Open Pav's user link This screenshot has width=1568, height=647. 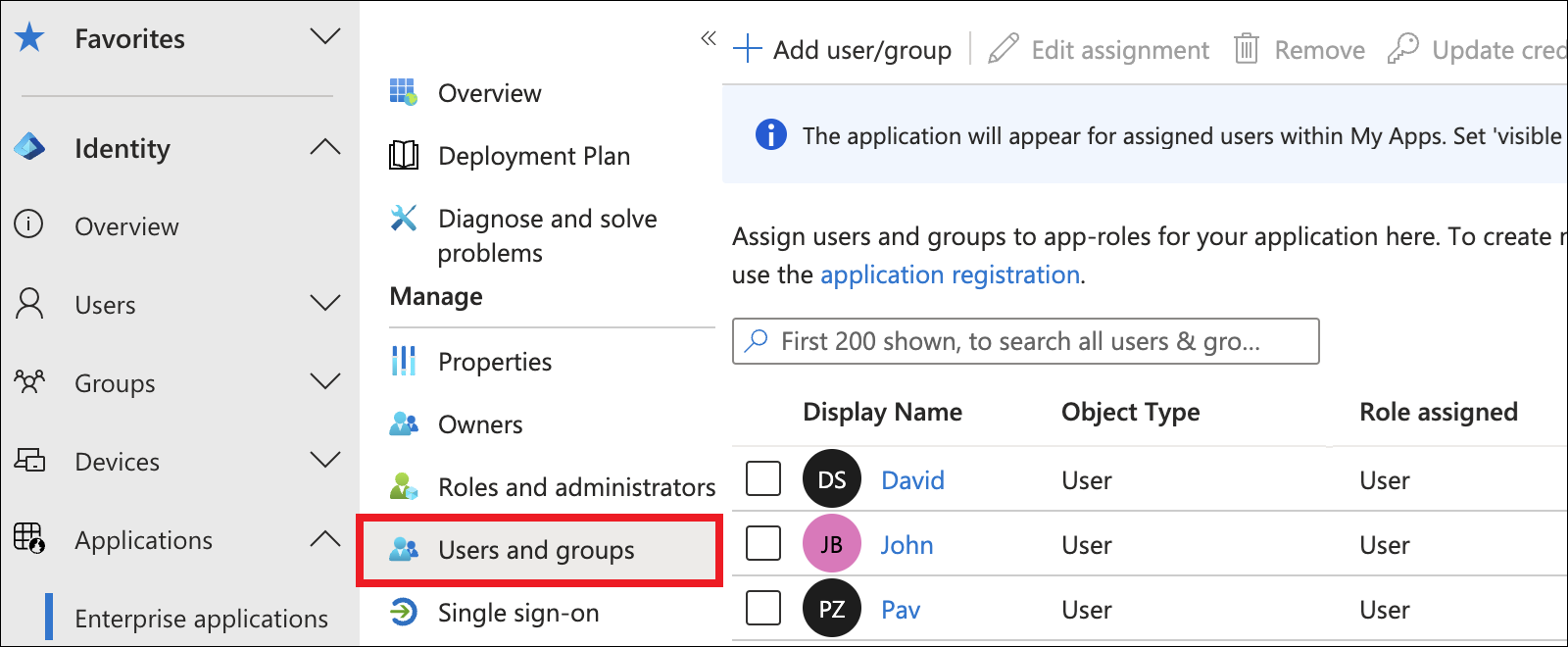tap(901, 610)
